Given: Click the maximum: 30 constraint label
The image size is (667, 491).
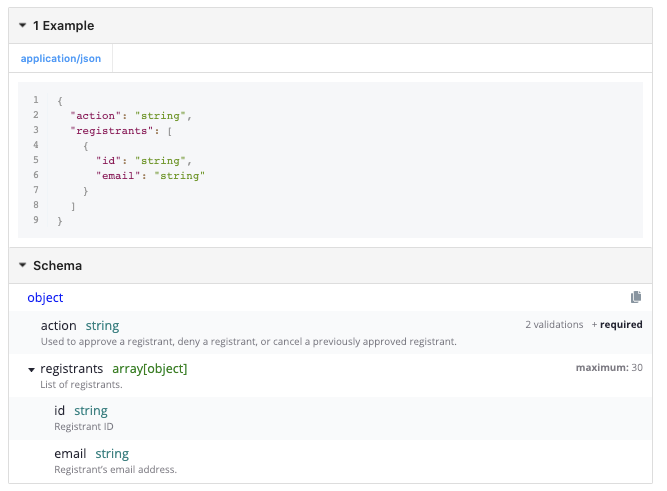Looking at the screenshot, I should (609, 368).
